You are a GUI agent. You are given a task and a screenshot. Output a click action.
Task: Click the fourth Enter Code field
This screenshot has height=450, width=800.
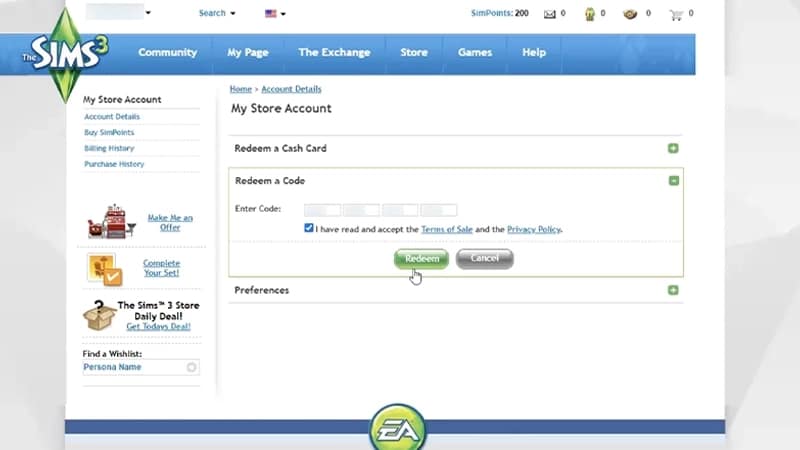(439, 210)
